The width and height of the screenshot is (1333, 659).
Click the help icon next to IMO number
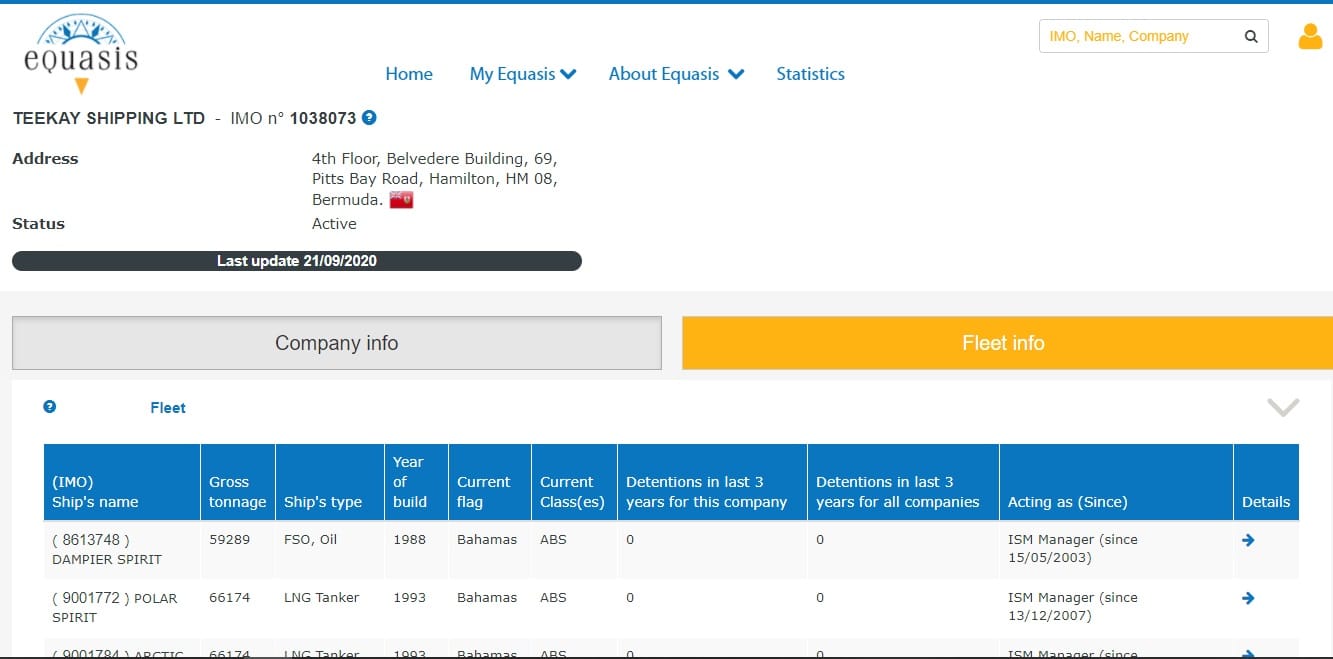369,117
